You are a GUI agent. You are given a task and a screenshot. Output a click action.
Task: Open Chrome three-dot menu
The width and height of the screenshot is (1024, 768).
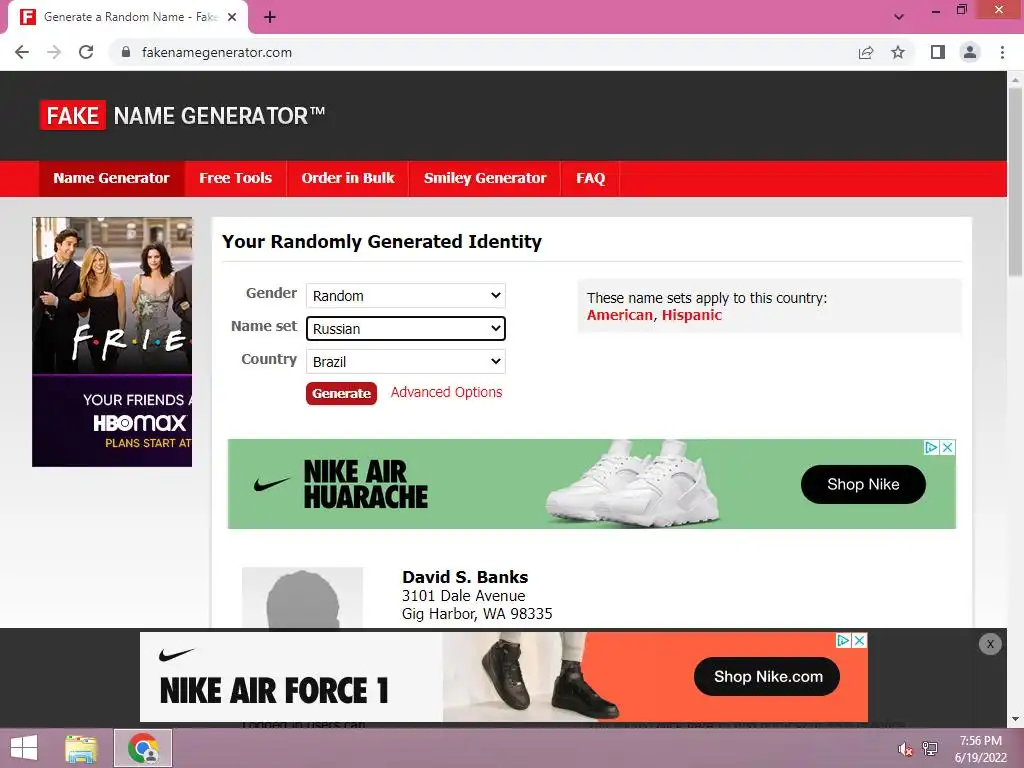pos(1002,52)
